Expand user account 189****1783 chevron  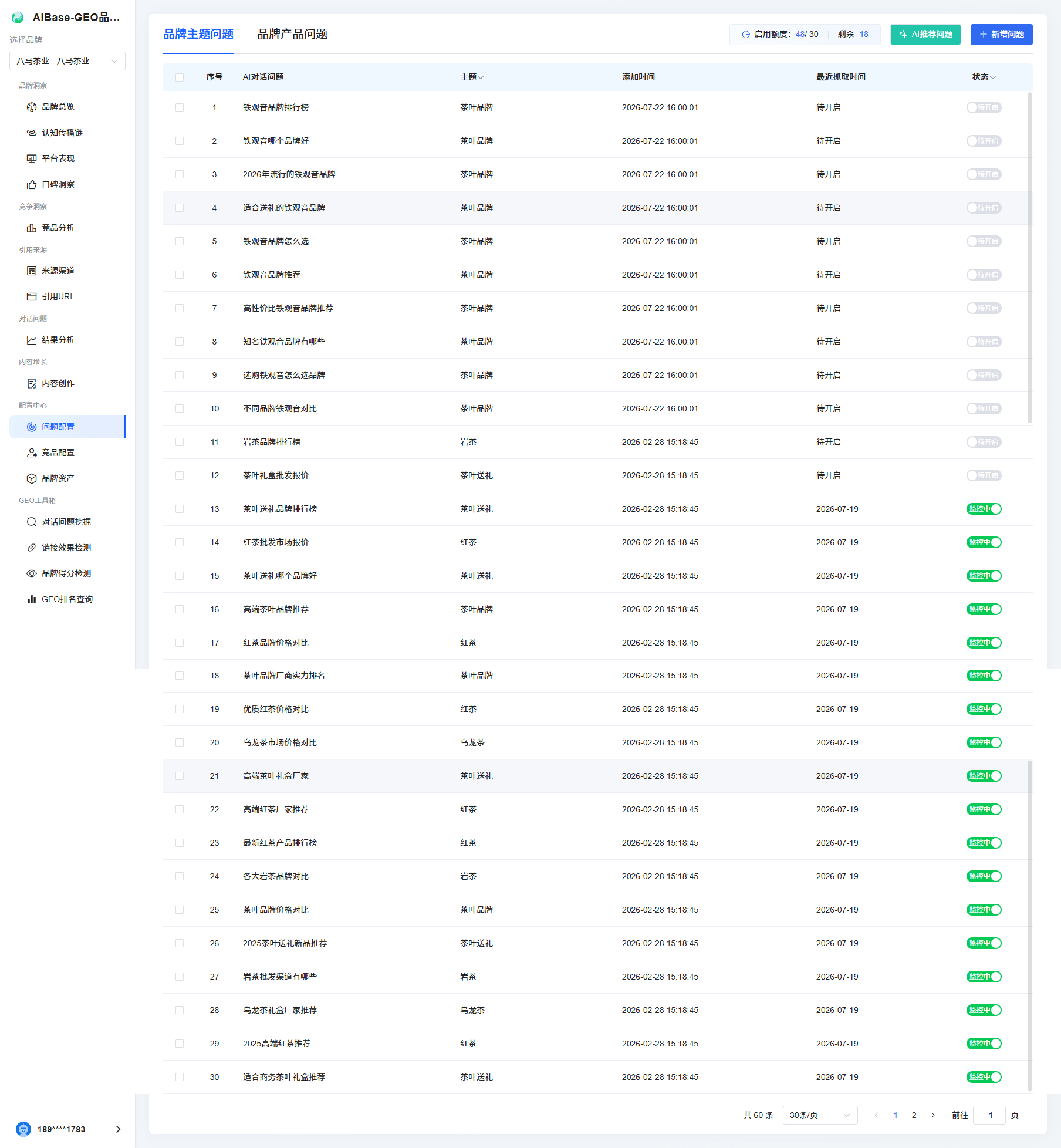coord(118,1129)
